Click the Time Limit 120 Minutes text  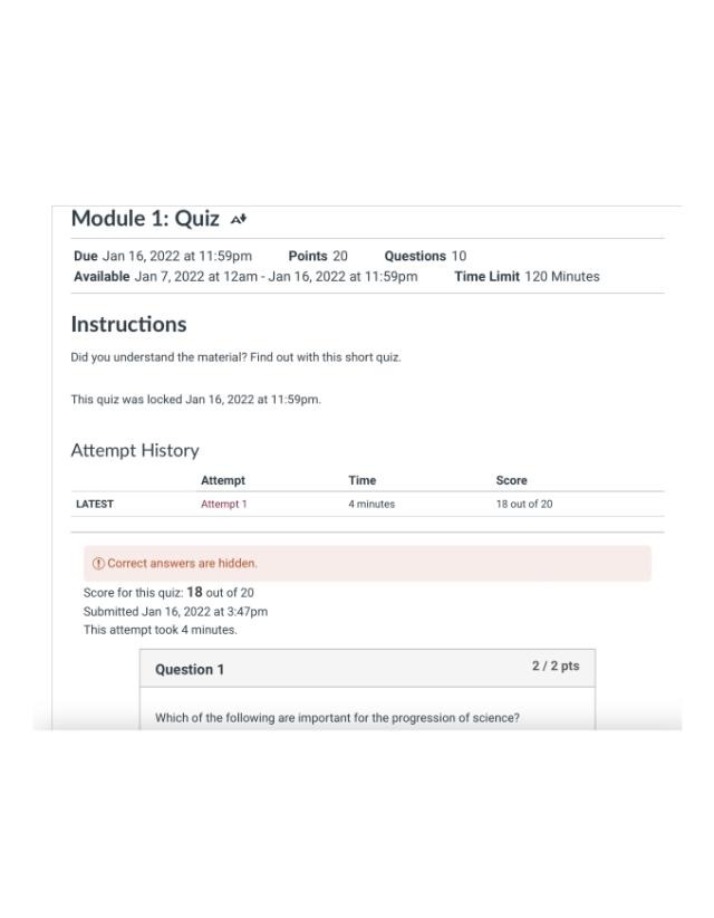(527, 276)
